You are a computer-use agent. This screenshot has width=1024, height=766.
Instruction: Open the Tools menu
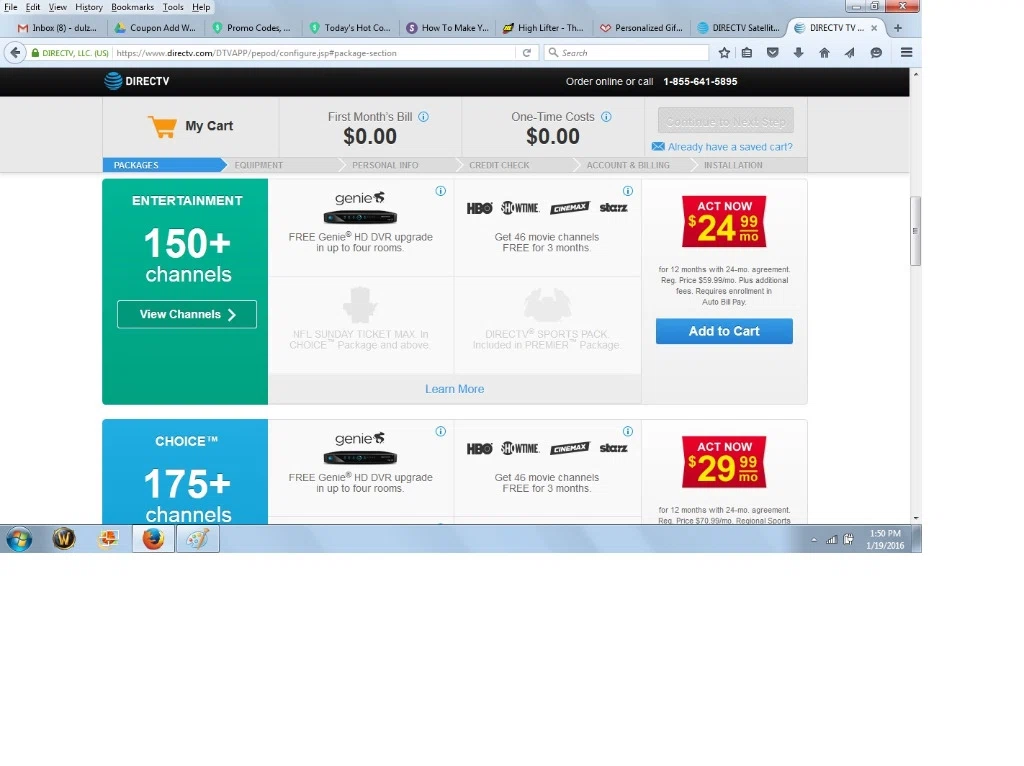pos(173,7)
